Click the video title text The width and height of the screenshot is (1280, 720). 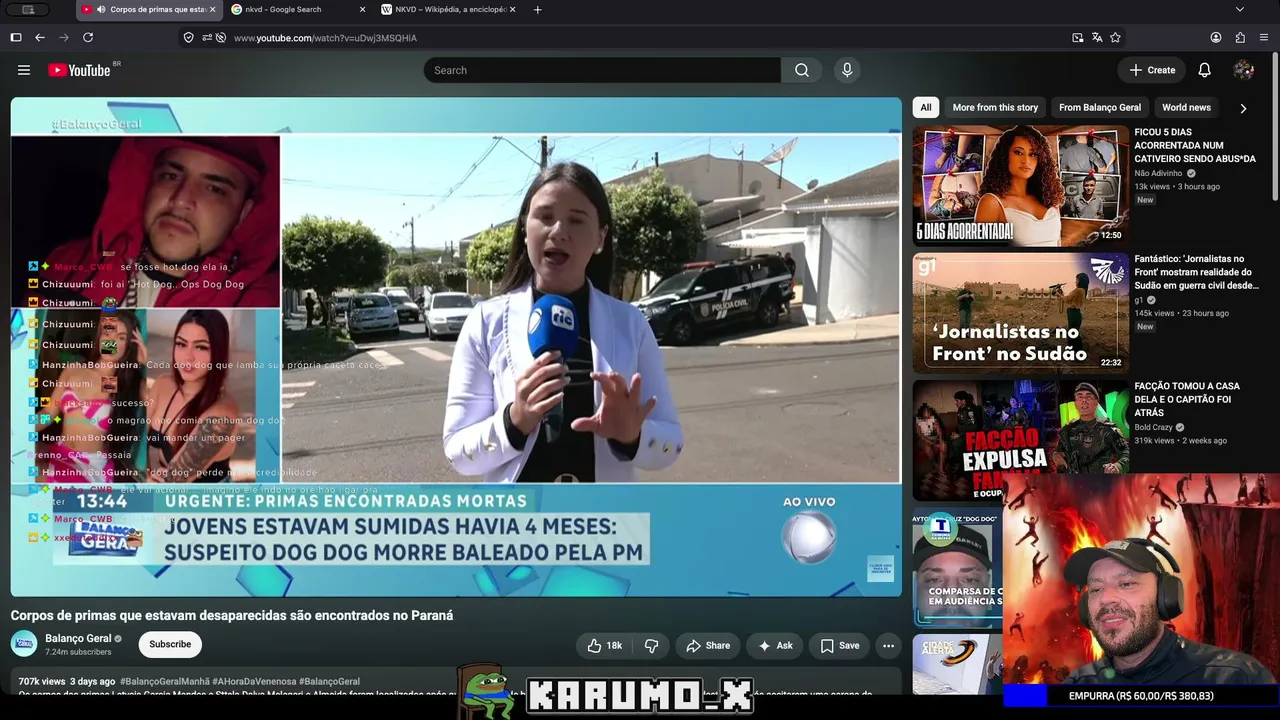pos(232,616)
